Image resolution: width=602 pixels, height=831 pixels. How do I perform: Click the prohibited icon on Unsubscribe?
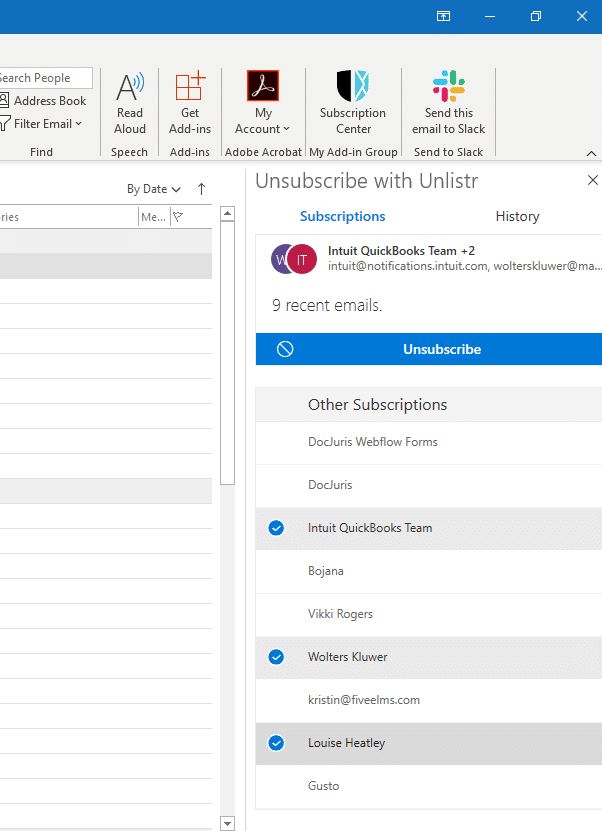point(285,349)
